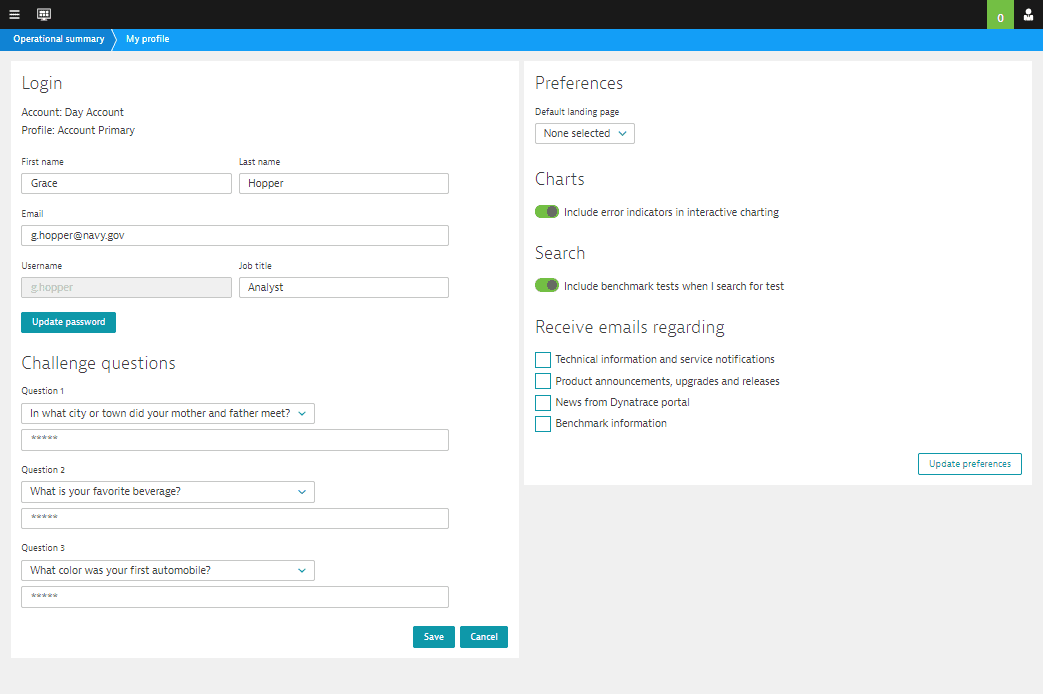Open the user account icon

tap(1028, 15)
